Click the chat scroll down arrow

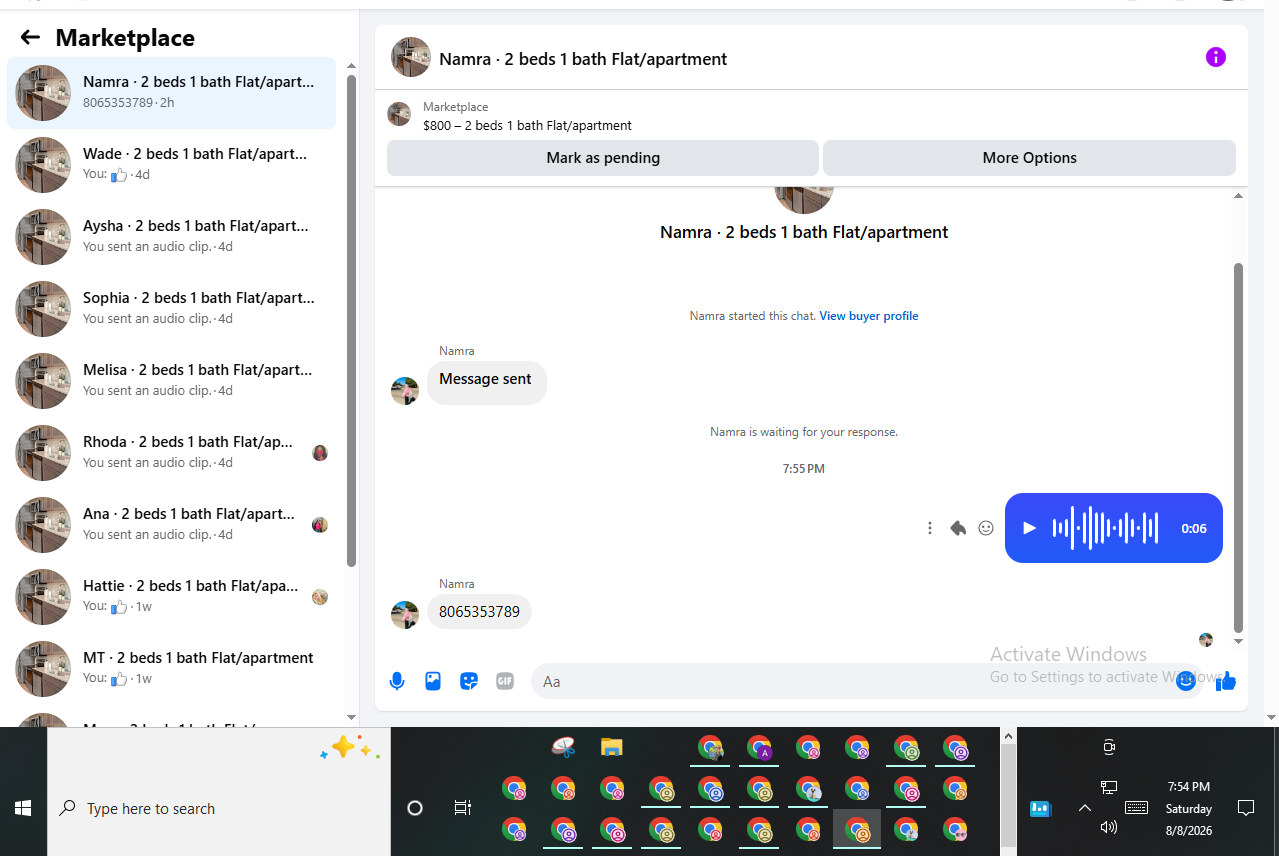tap(1238, 641)
